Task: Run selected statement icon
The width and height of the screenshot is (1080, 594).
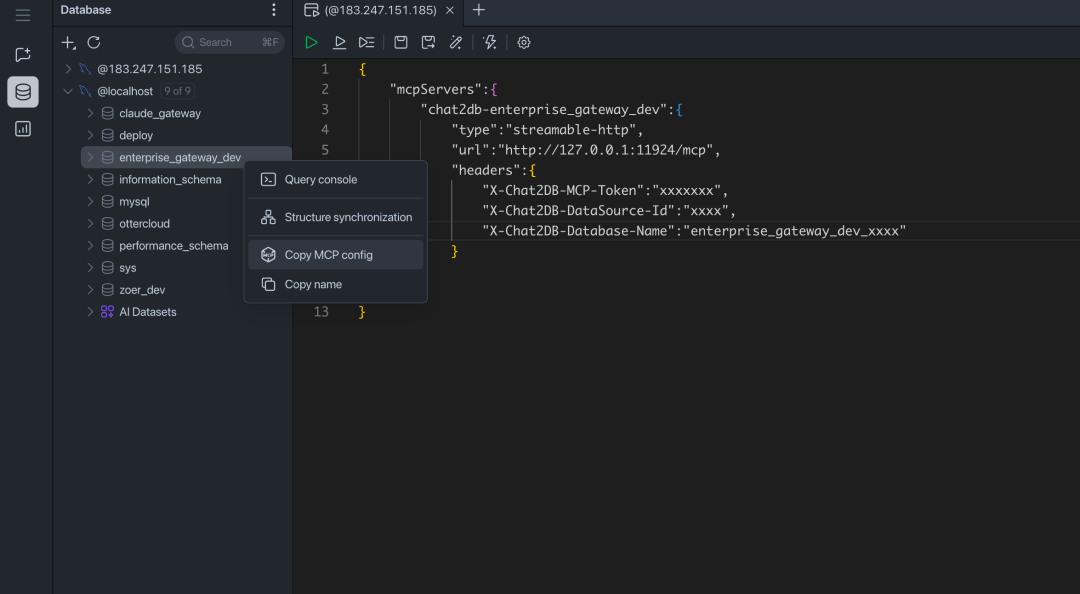Action: pyautogui.click(x=340, y=43)
